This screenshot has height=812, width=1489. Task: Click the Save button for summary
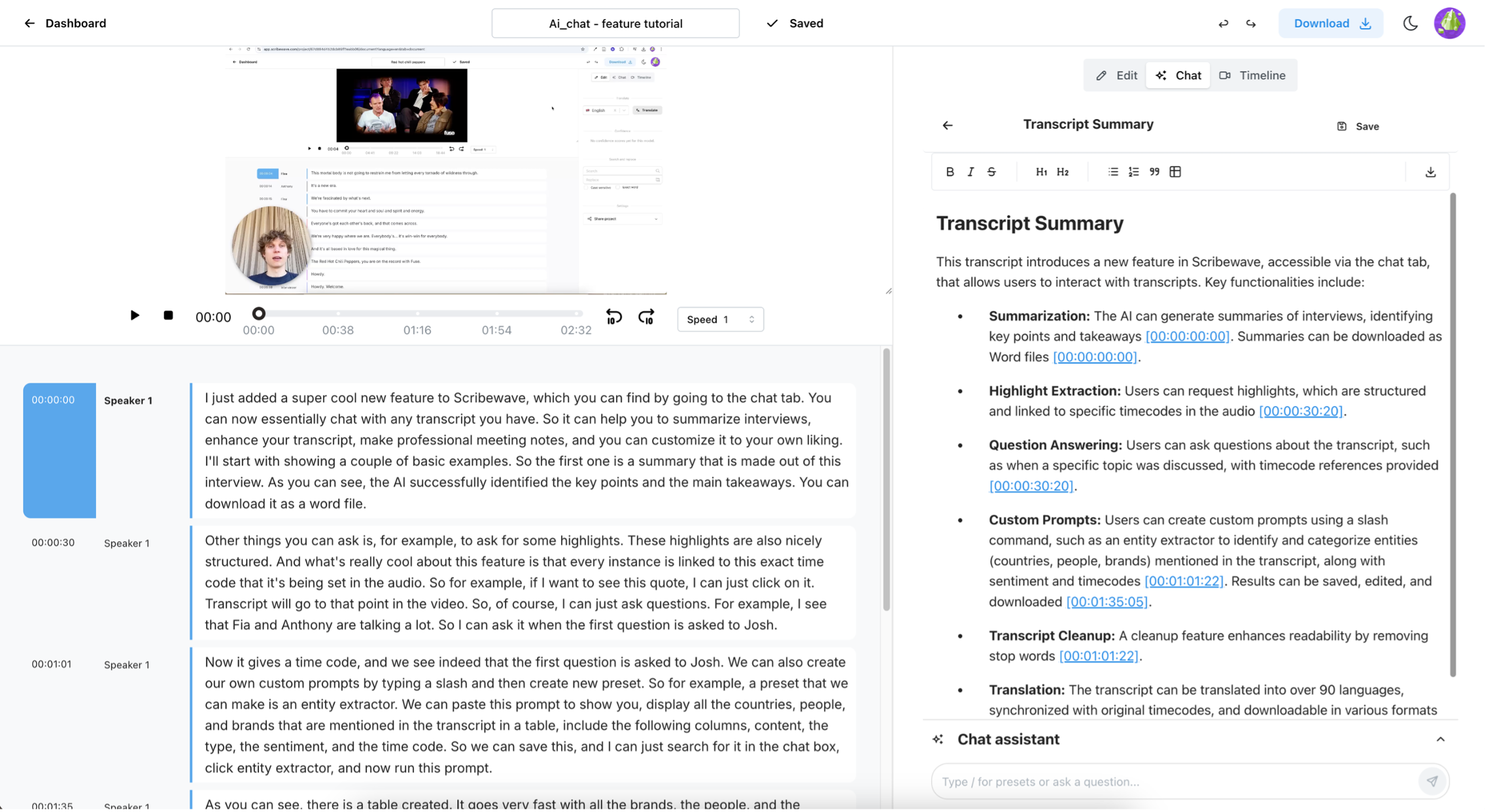pyautogui.click(x=1358, y=126)
